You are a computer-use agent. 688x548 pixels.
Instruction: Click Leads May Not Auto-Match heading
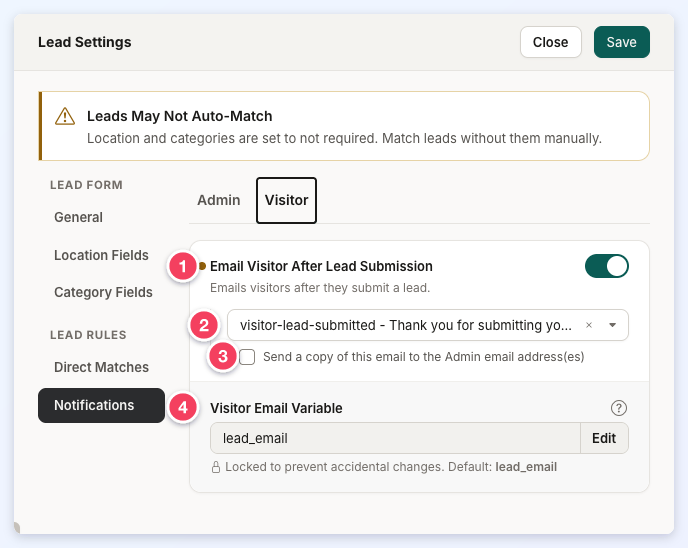tap(179, 116)
